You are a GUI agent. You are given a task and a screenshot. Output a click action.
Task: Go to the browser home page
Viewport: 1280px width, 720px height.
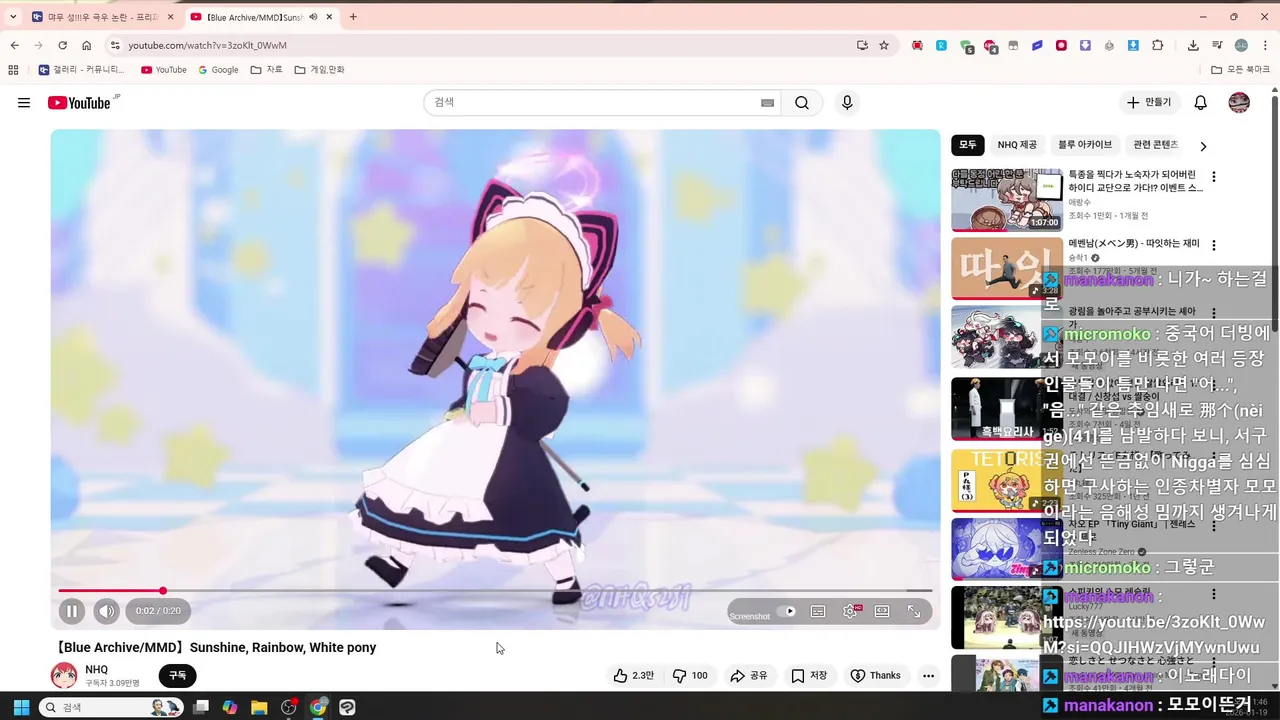point(86,45)
